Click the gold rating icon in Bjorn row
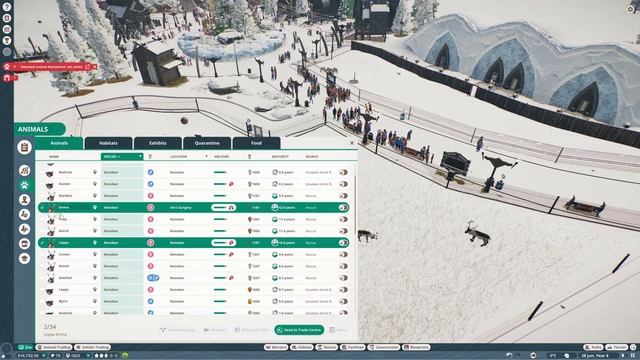The width and height of the screenshot is (640, 360). pos(250,301)
